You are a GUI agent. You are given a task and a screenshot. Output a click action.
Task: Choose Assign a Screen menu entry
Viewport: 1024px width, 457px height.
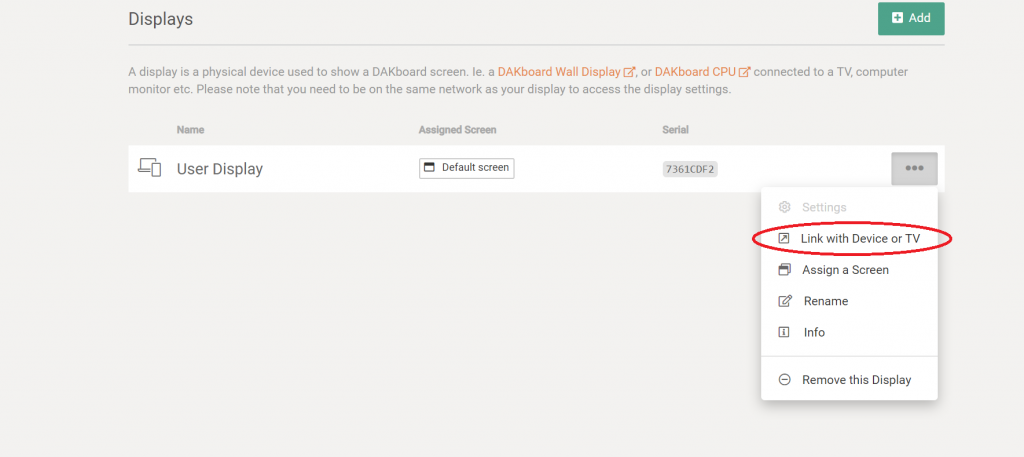[x=849, y=270]
